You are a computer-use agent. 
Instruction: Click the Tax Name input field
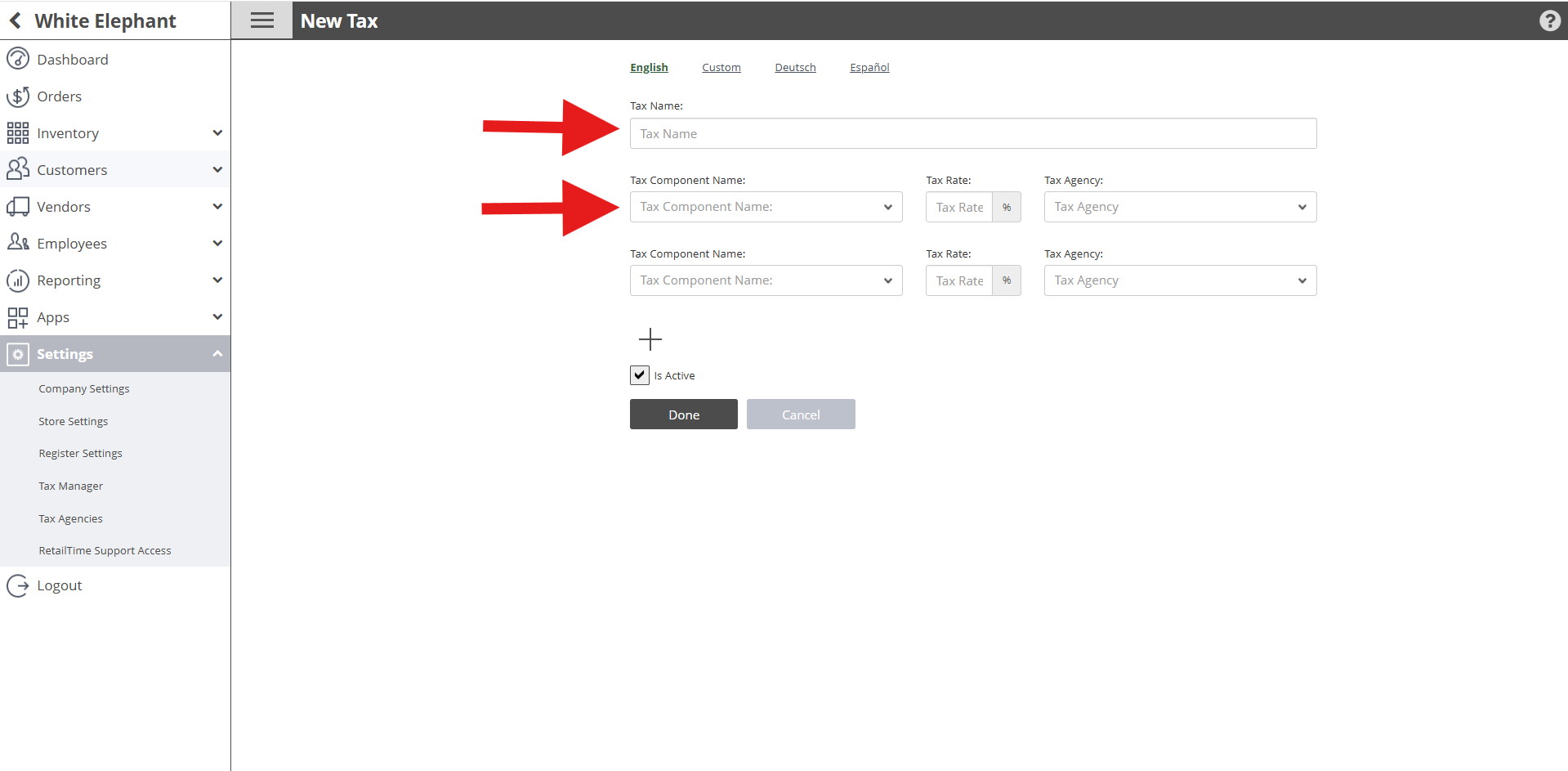pos(973,133)
